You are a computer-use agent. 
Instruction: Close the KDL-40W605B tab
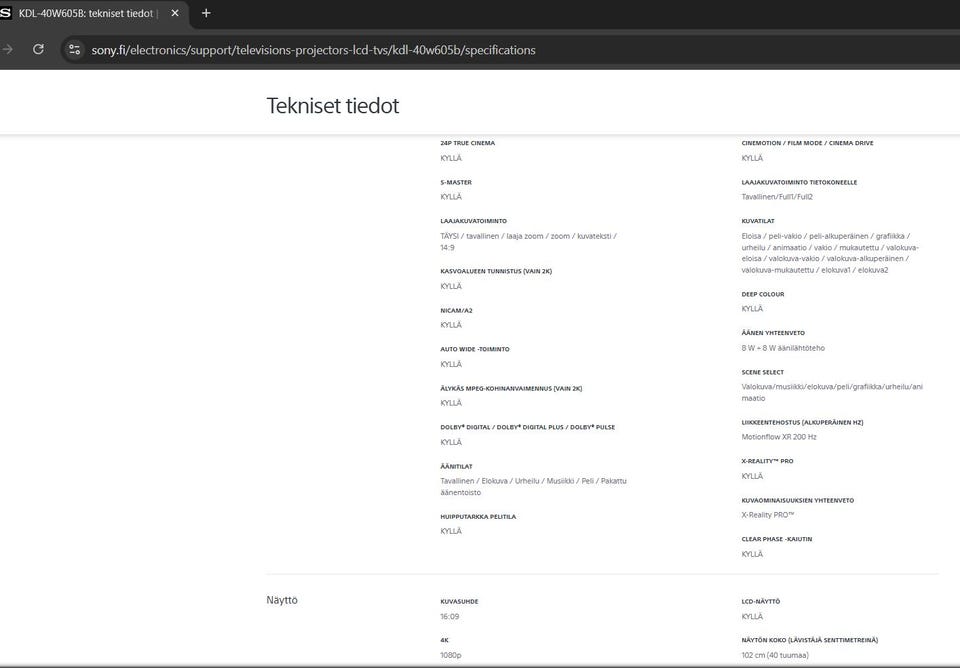tap(175, 13)
